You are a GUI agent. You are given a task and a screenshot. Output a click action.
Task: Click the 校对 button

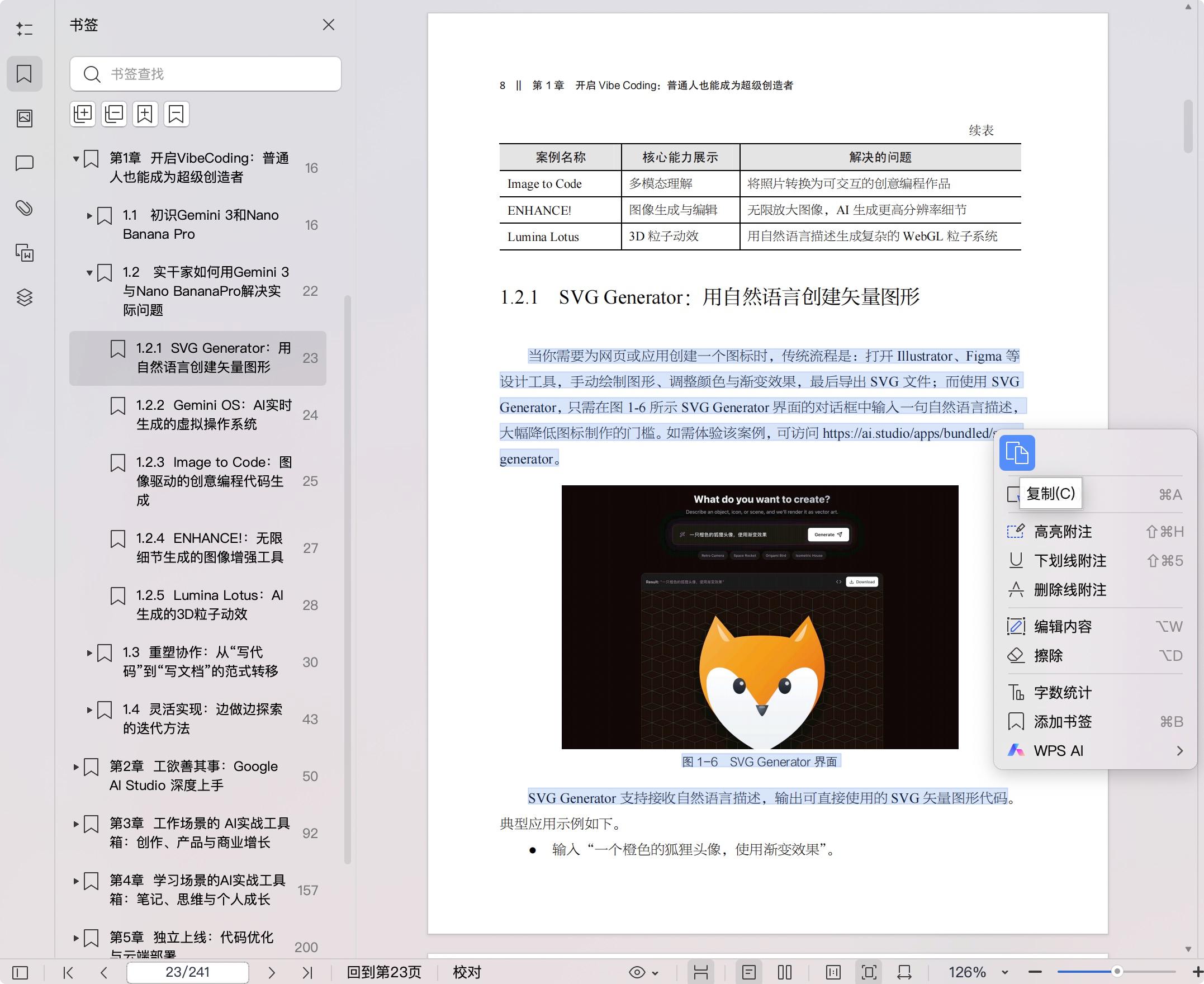467,973
